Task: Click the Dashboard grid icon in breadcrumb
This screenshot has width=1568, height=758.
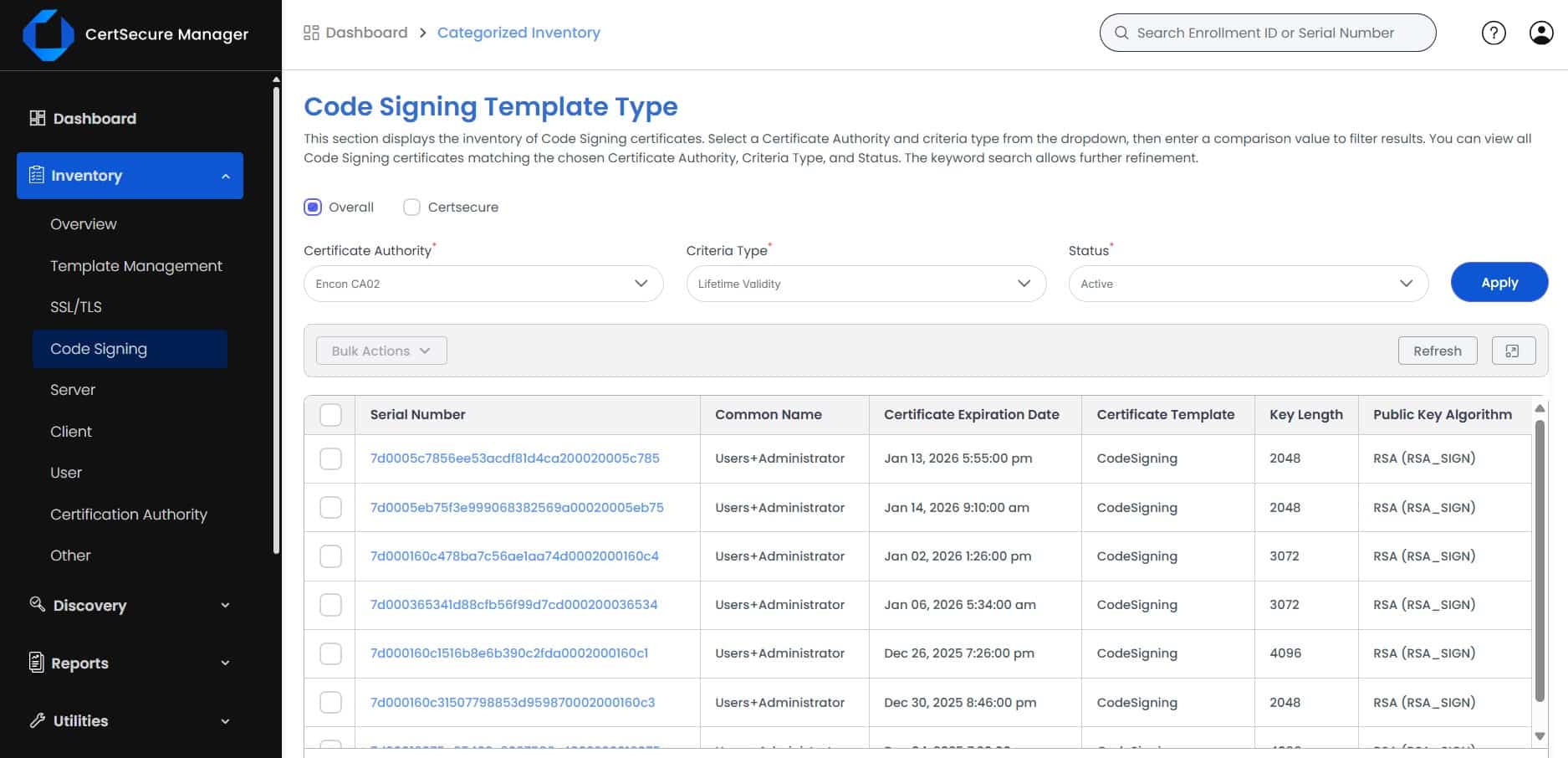Action: [311, 33]
